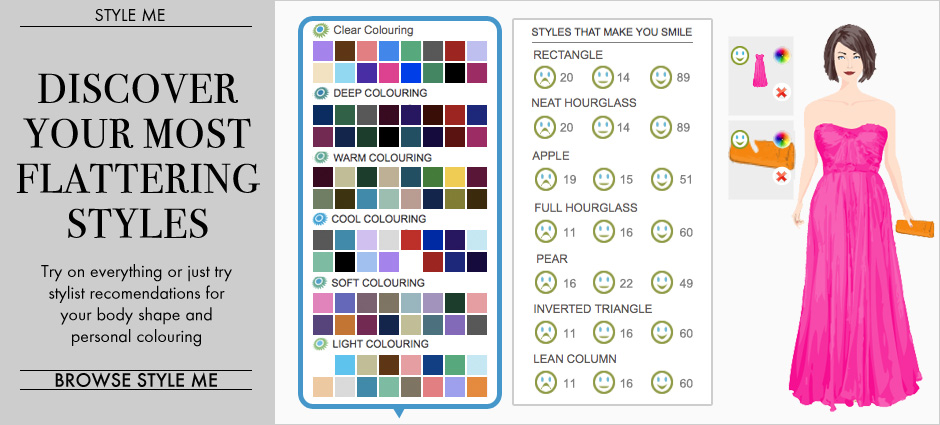The image size is (940, 425).
Task: Select happy face in Rectangle row
Action: [661, 76]
